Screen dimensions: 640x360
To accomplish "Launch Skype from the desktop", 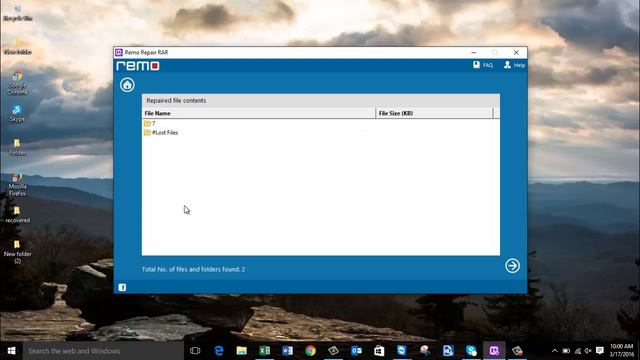I will click(17, 113).
